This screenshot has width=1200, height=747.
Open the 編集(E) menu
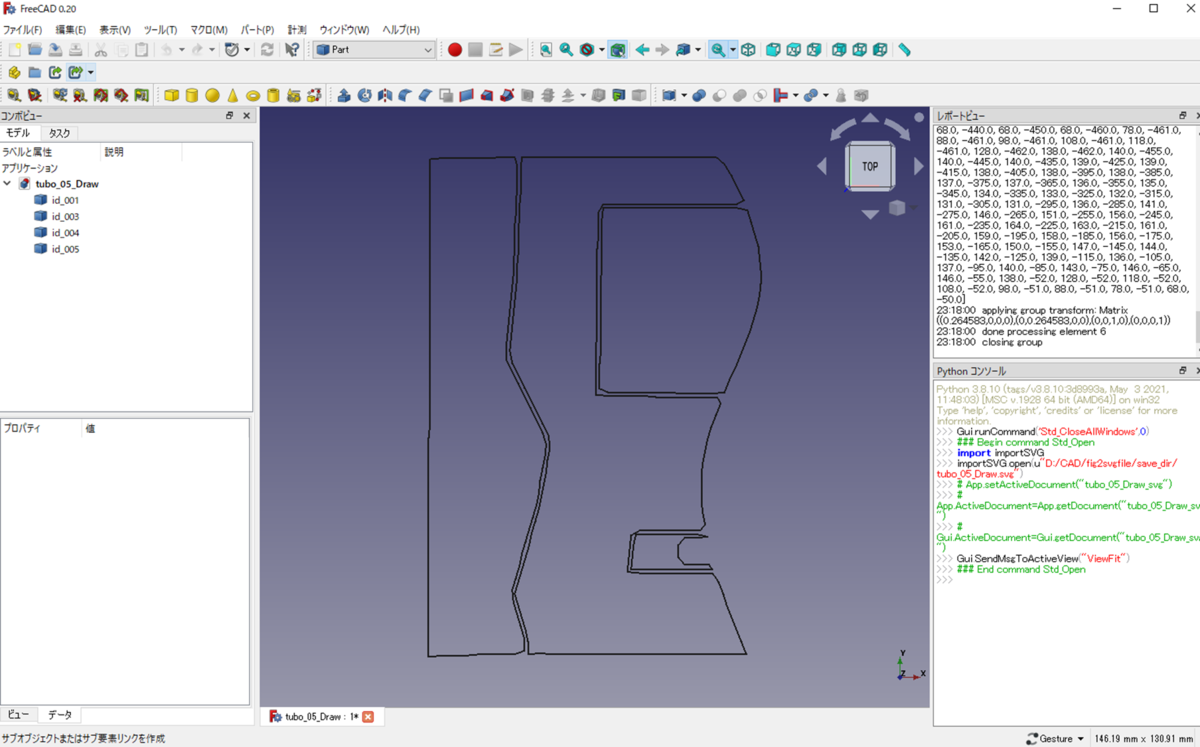(x=70, y=30)
